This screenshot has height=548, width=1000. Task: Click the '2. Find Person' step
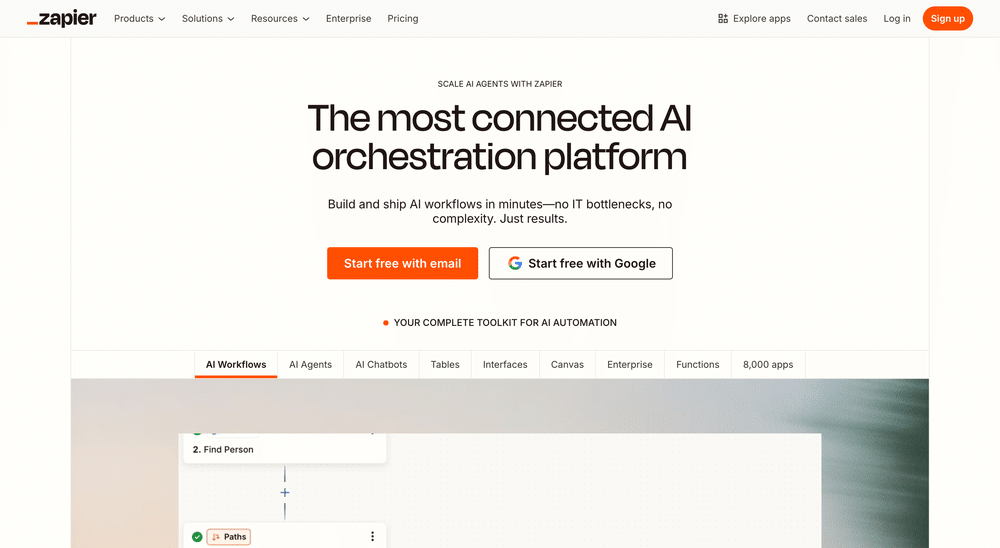point(284,448)
